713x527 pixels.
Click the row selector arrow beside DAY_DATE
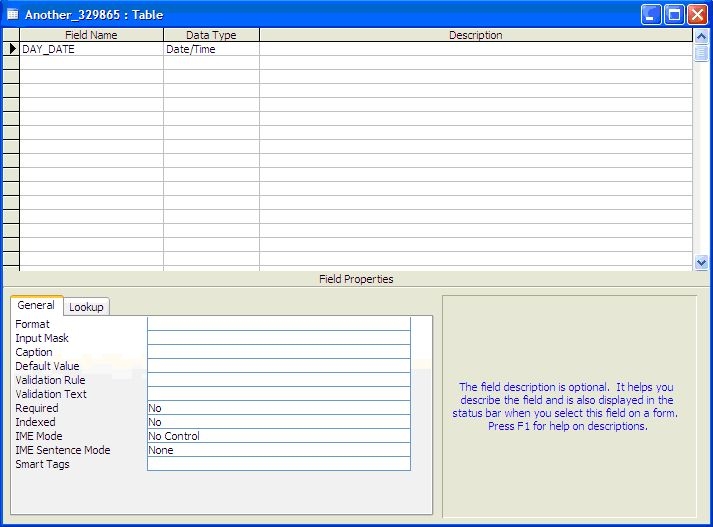(x=12, y=49)
